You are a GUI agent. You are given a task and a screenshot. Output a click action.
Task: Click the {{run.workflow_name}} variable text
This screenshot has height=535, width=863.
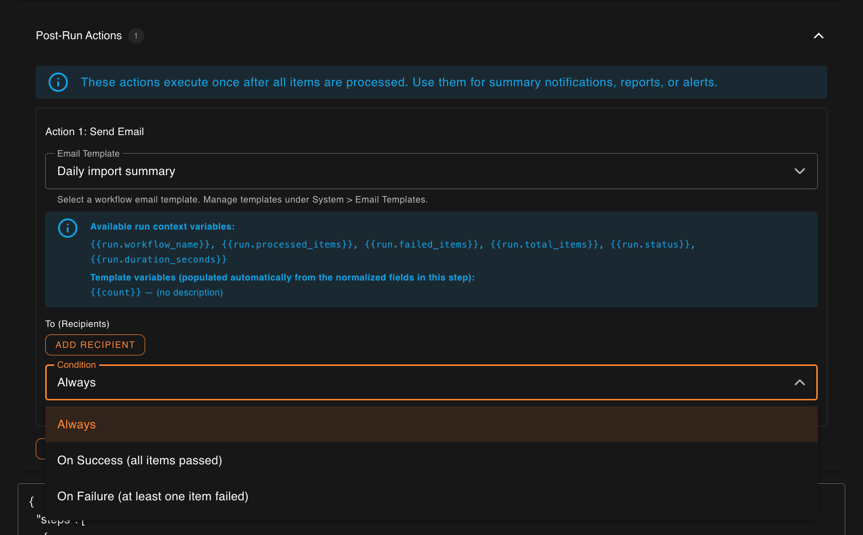151,244
